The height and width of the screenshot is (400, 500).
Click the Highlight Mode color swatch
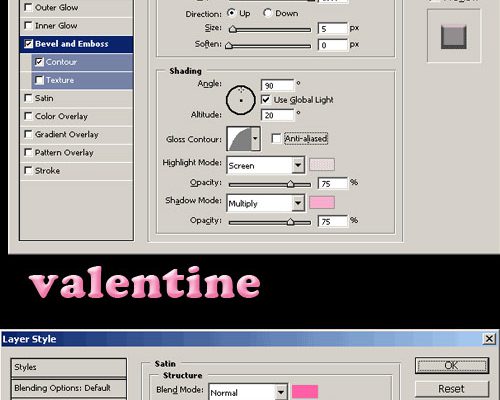click(x=322, y=165)
